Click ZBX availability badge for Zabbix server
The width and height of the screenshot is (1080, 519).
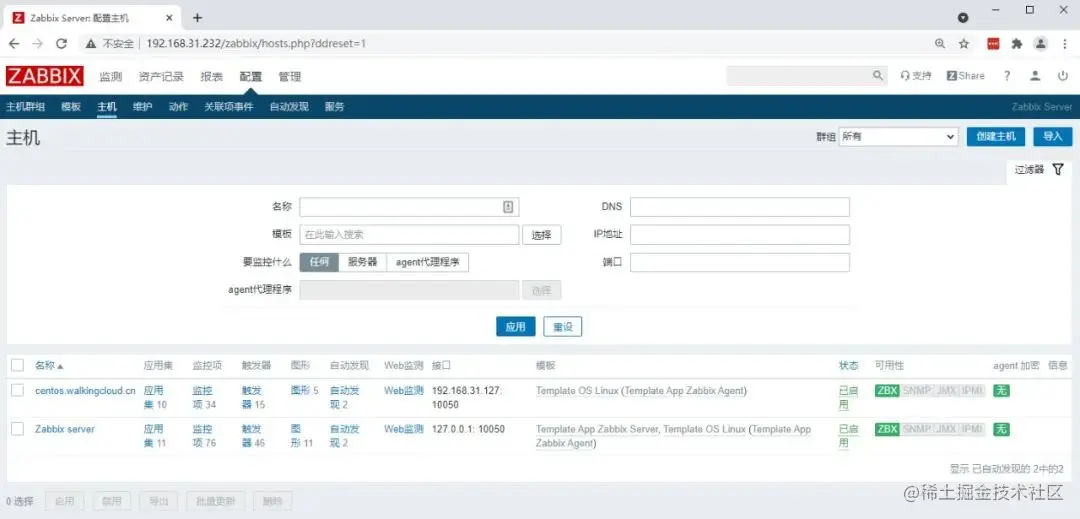[887, 429]
